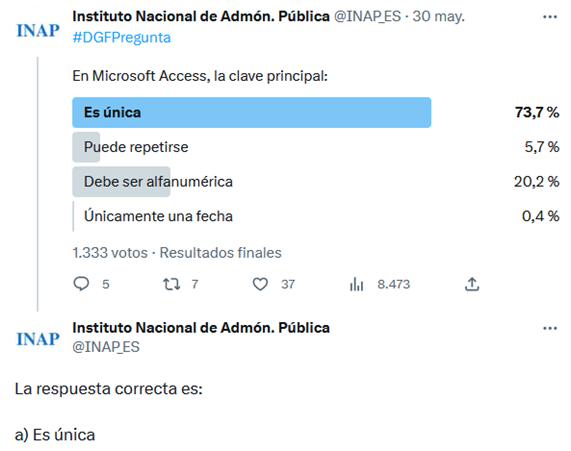Share the tweet using upload arrow icon
This screenshot has height=451, width=571.
point(472,284)
